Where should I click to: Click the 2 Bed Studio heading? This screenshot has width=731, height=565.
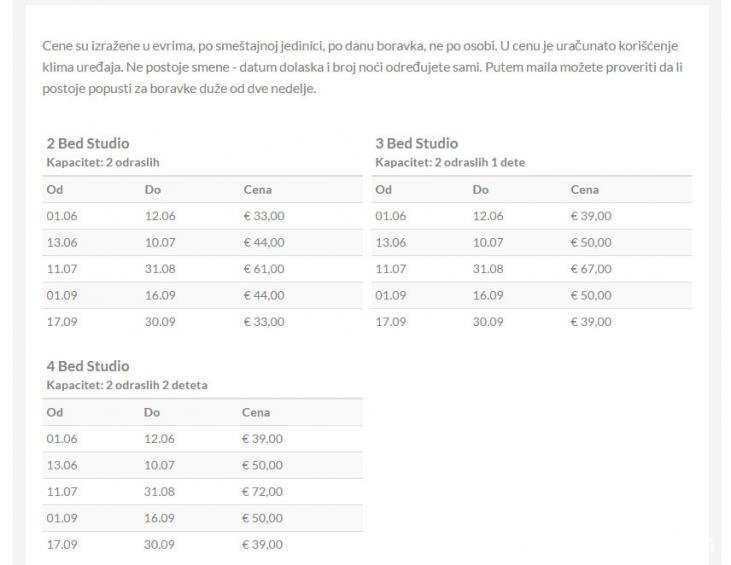88,143
